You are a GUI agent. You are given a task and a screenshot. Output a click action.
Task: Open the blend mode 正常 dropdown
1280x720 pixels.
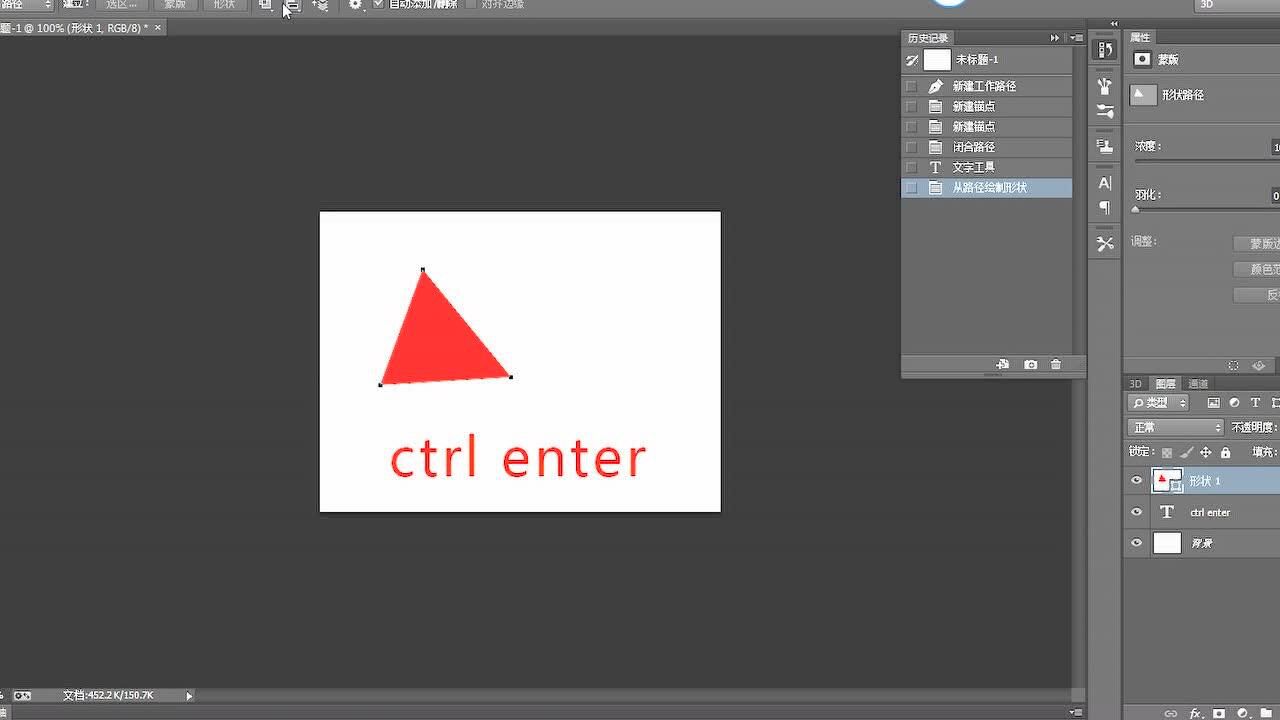pyautogui.click(x=1176, y=427)
